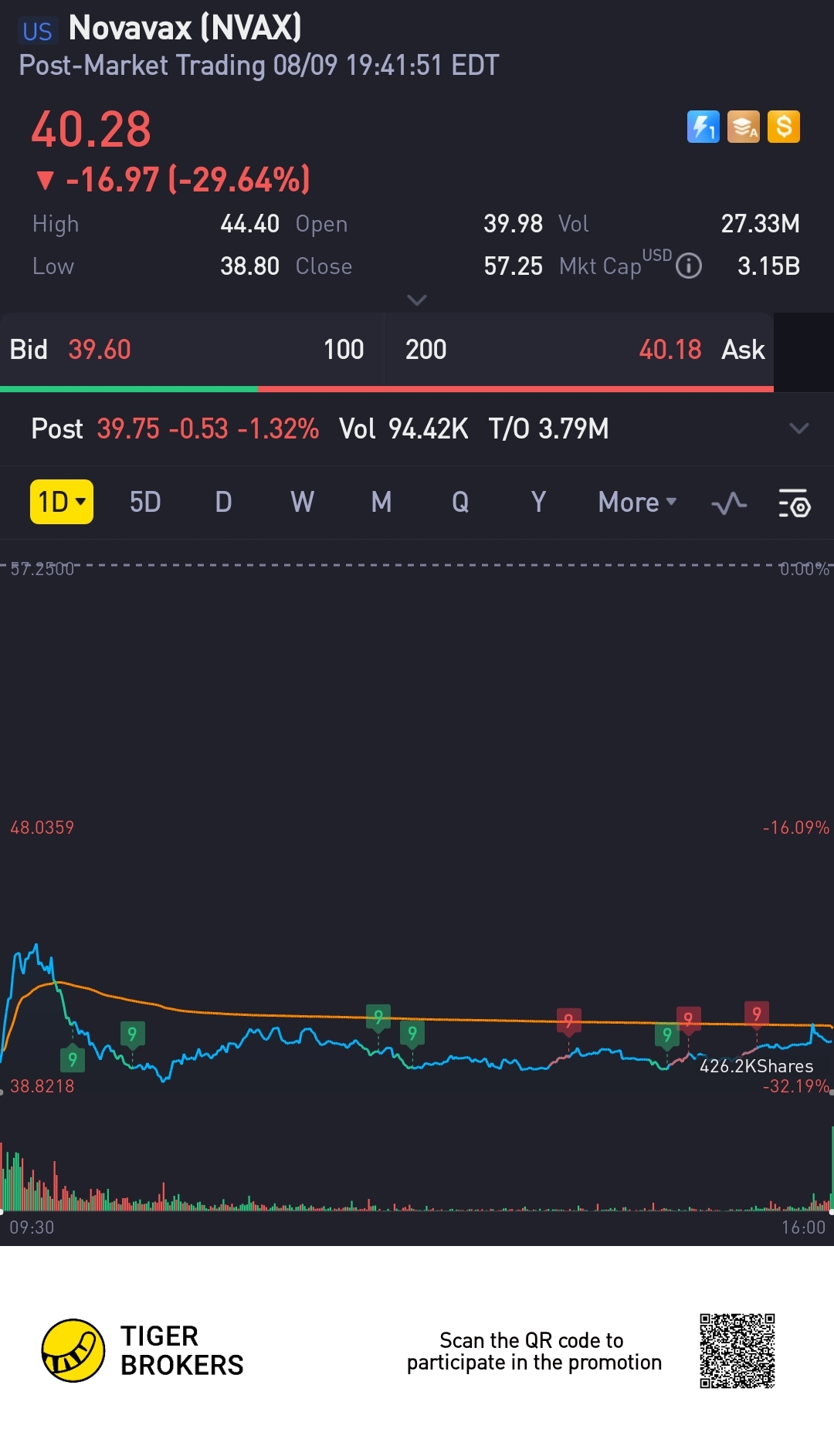Tap the yellow dollar-sign icon

pos(784,127)
